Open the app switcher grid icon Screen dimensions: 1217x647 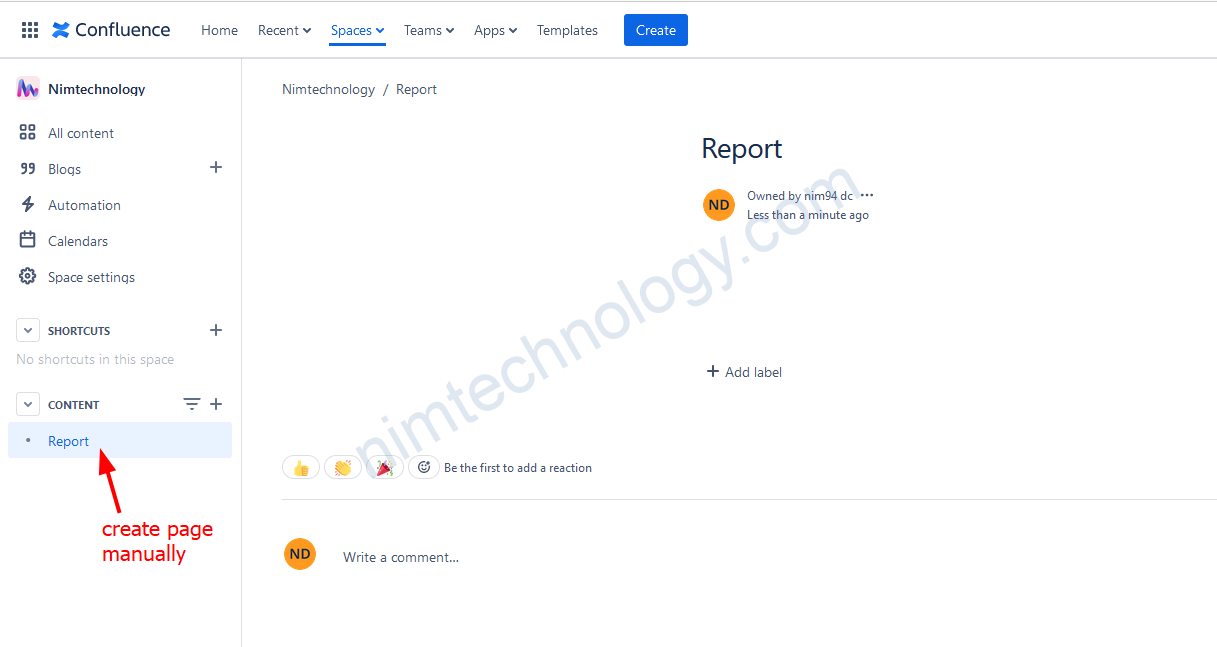click(30, 30)
